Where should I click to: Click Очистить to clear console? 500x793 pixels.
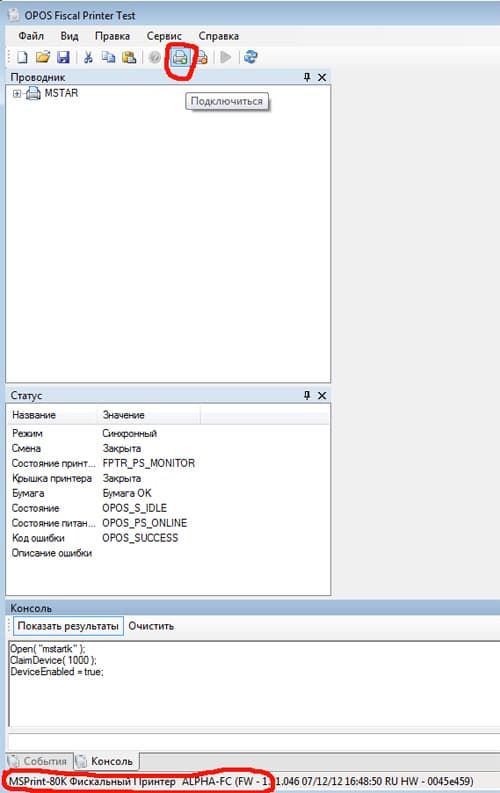click(151, 626)
